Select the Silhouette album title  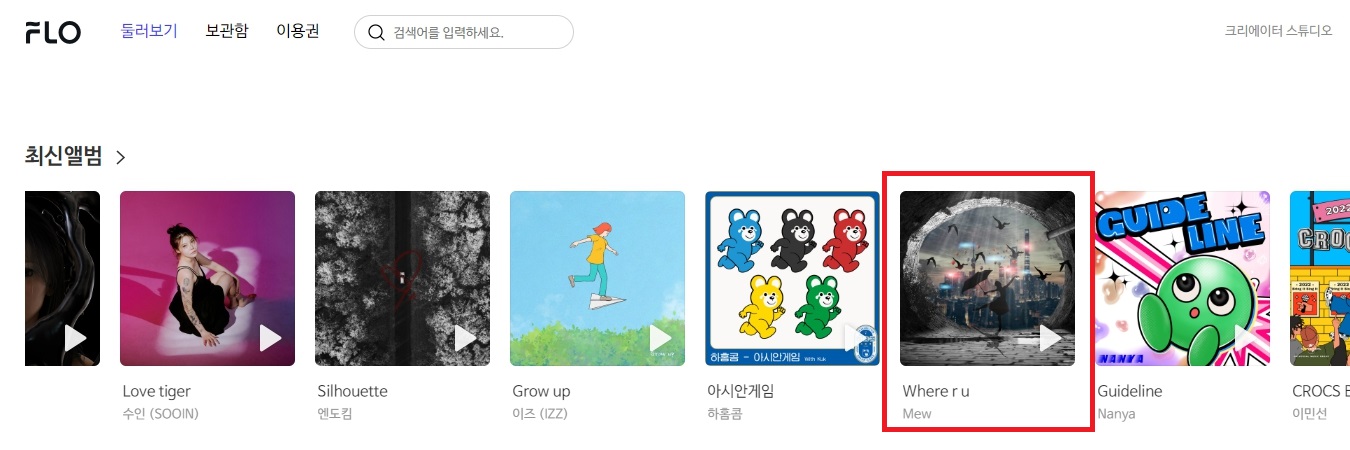point(352,391)
